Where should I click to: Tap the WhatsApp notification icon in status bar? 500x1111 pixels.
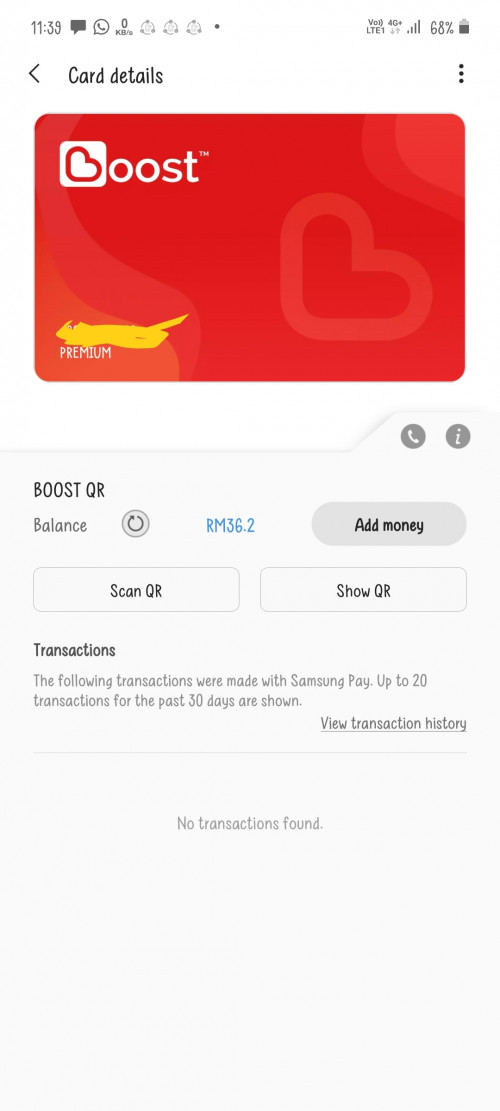tap(102, 27)
